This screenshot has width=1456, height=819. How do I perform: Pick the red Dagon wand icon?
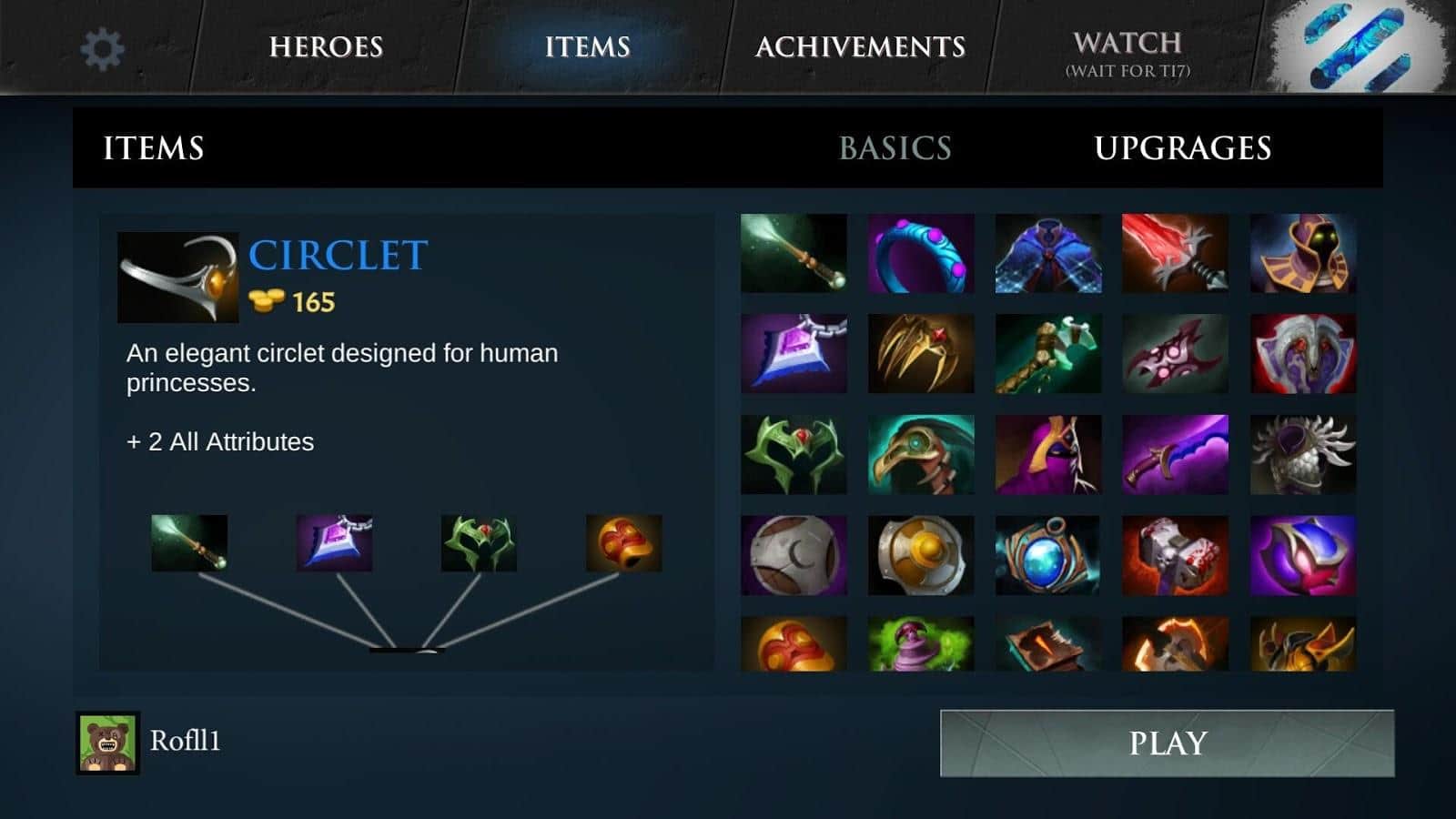pos(1175,253)
